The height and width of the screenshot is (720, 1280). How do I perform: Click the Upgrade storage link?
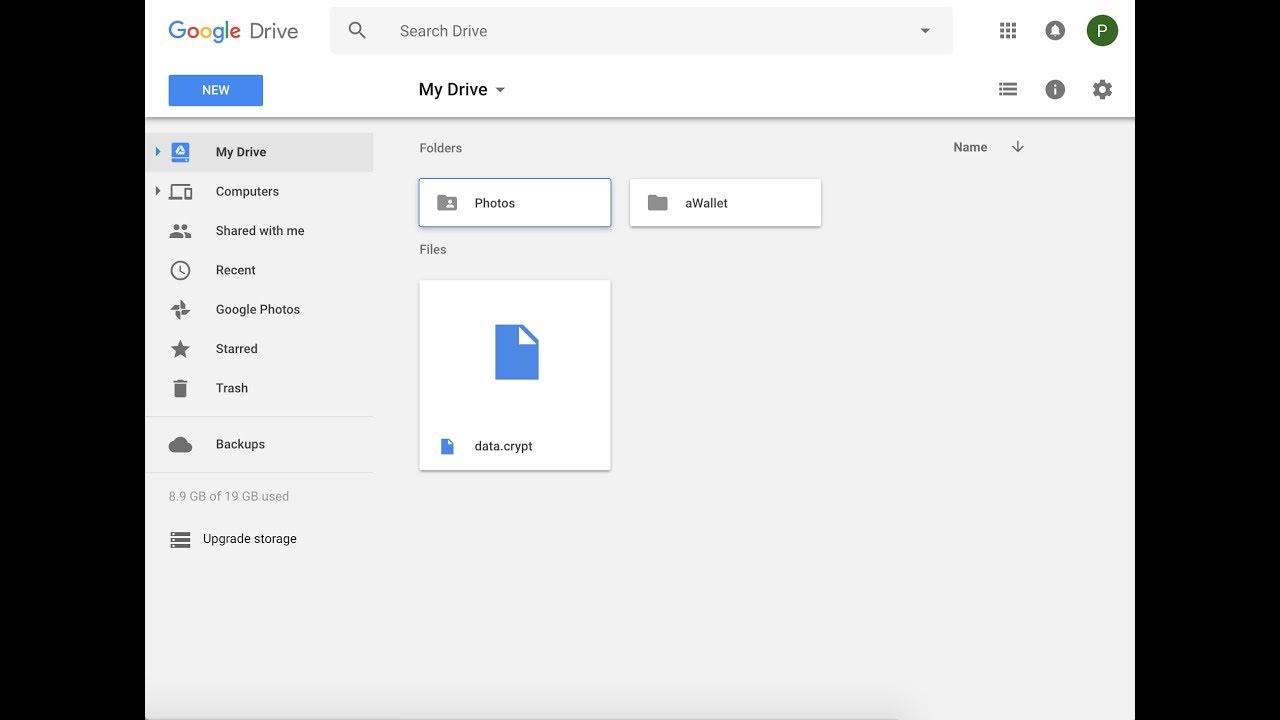click(x=250, y=539)
